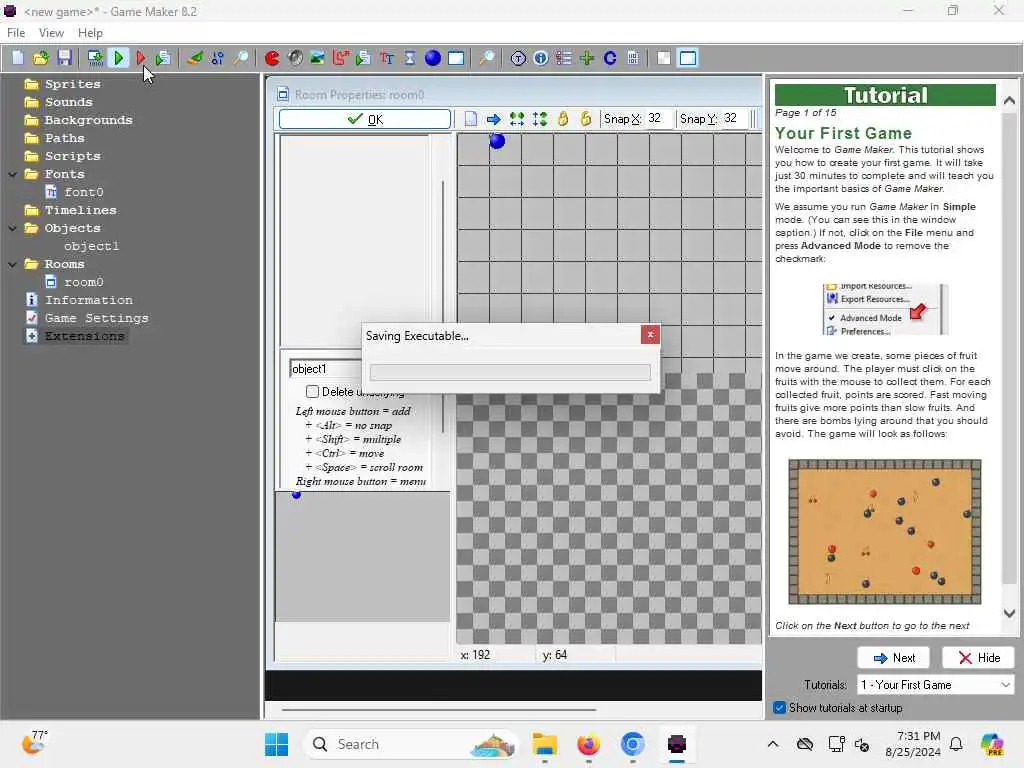
Task: Select font0 in resource tree
Action: (x=83, y=192)
